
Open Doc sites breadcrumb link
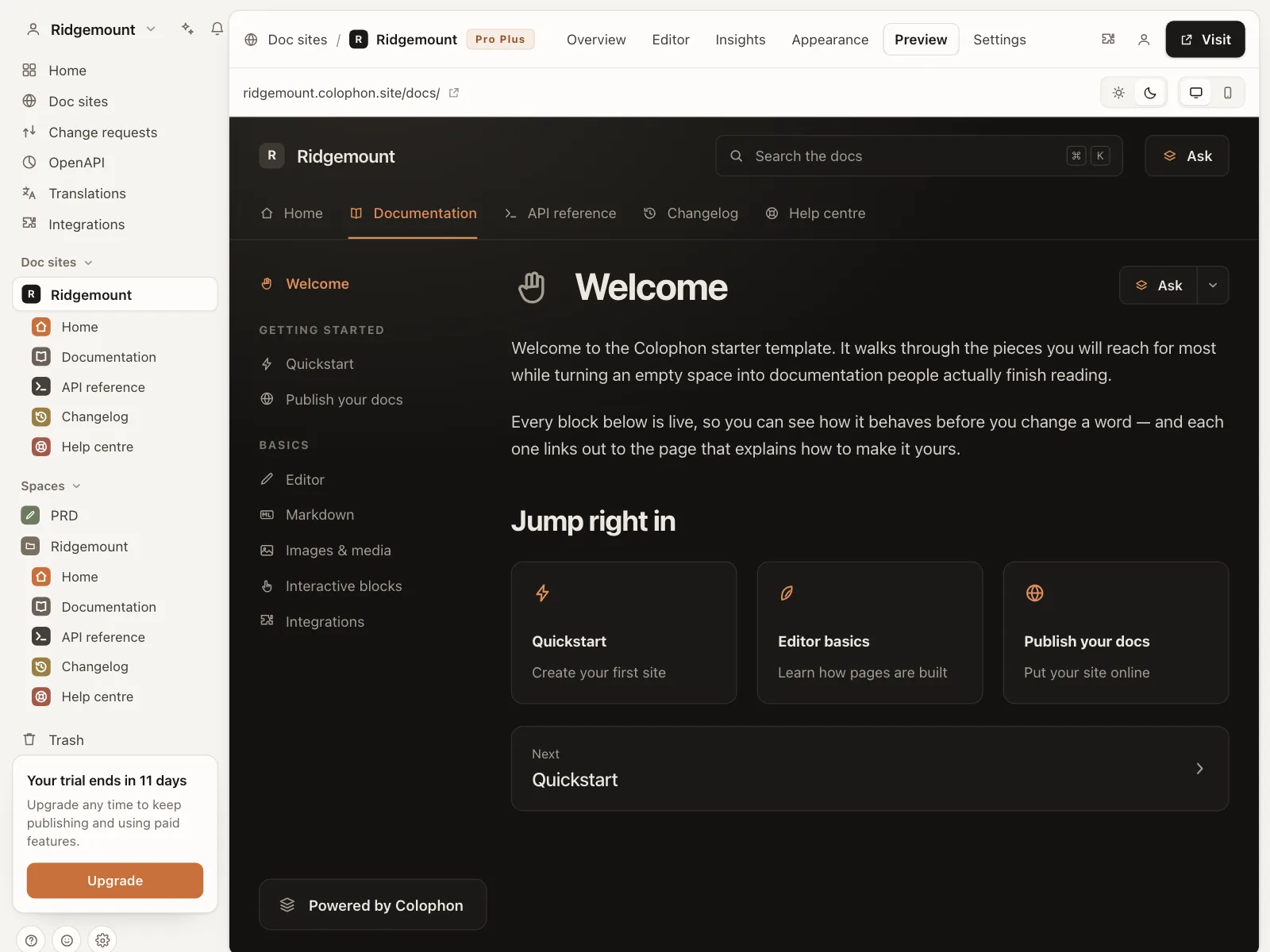click(297, 40)
